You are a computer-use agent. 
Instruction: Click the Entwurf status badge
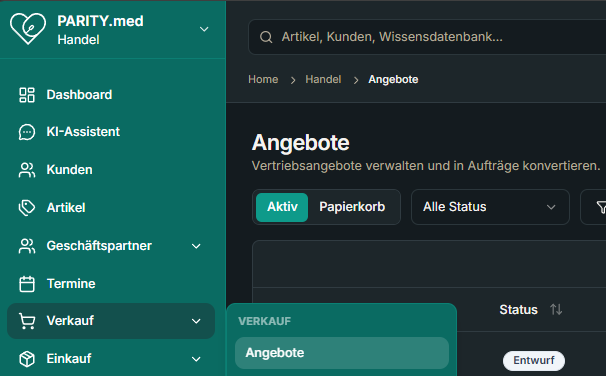534,361
